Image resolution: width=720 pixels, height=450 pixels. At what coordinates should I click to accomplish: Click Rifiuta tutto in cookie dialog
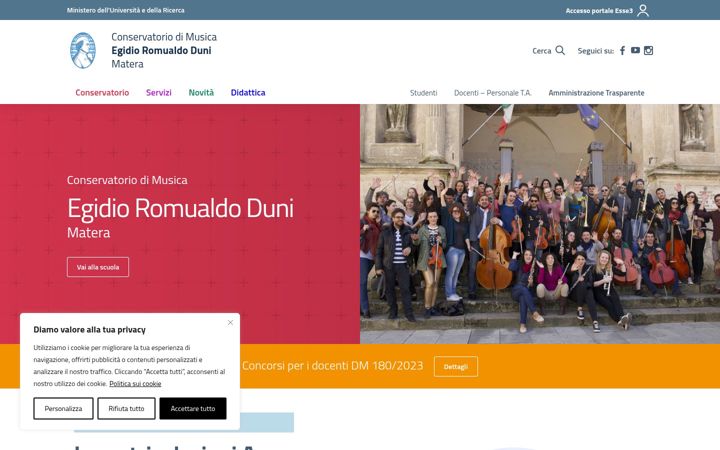tap(126, 408)
